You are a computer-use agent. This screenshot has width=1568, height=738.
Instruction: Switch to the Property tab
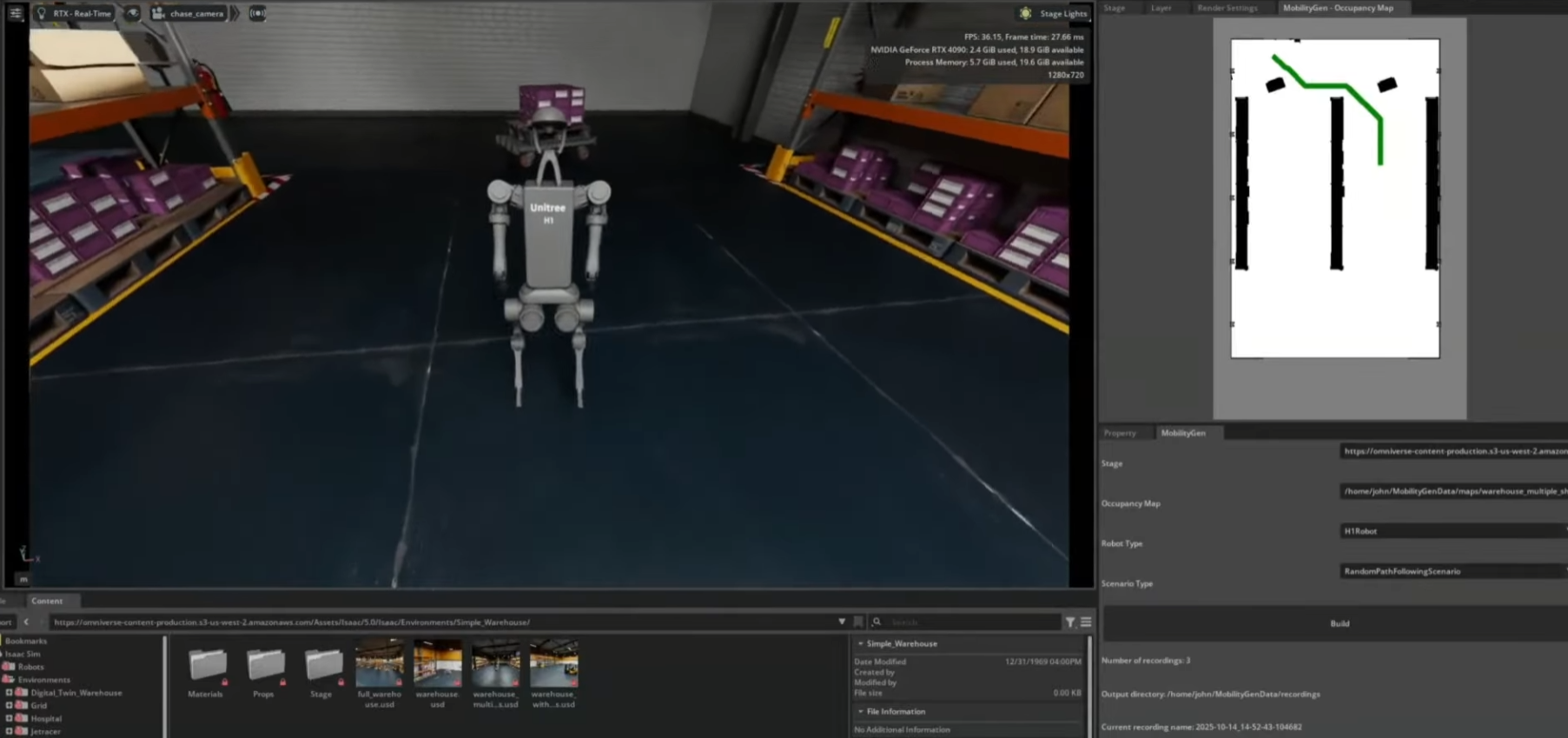(x=1120, y=433)
